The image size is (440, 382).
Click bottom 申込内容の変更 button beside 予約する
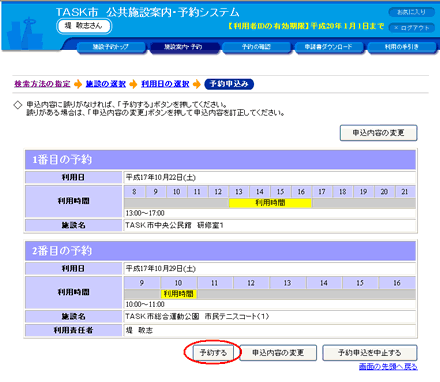click(278, 353)
